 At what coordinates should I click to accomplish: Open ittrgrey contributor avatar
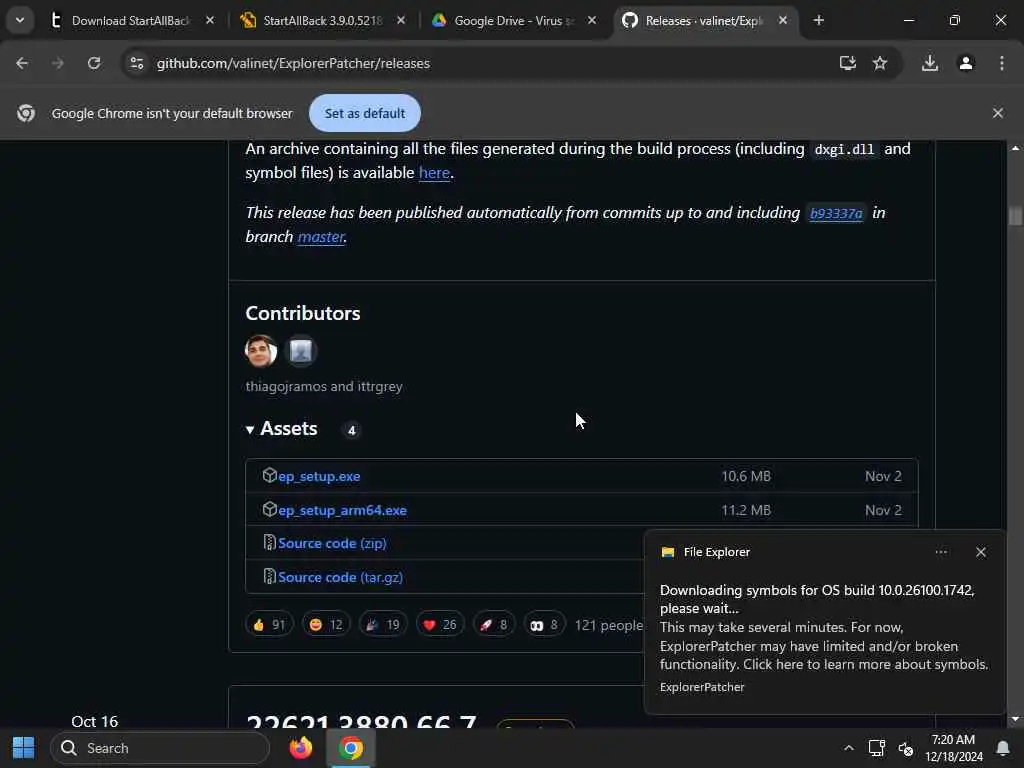(301, 351)
